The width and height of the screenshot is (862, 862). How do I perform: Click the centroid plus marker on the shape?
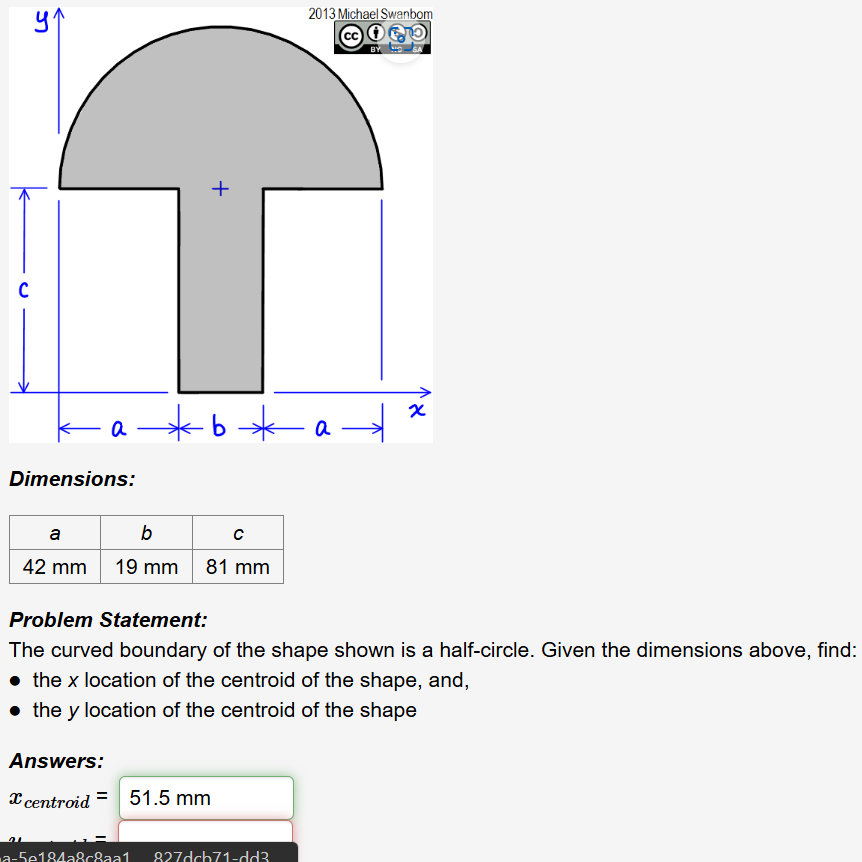coord(220,188)
